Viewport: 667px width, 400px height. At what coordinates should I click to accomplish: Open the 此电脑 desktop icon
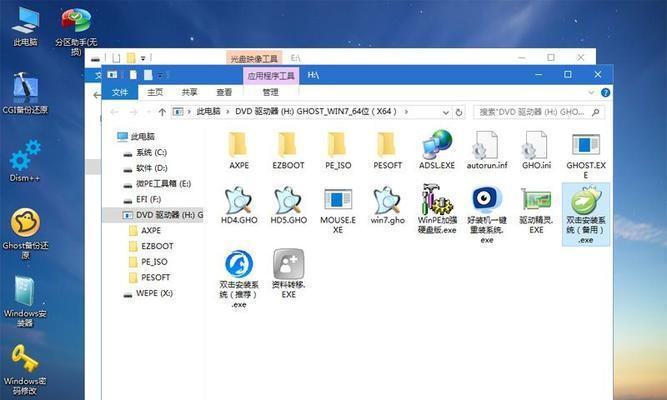pyautogui.click(x=25, y=27)
